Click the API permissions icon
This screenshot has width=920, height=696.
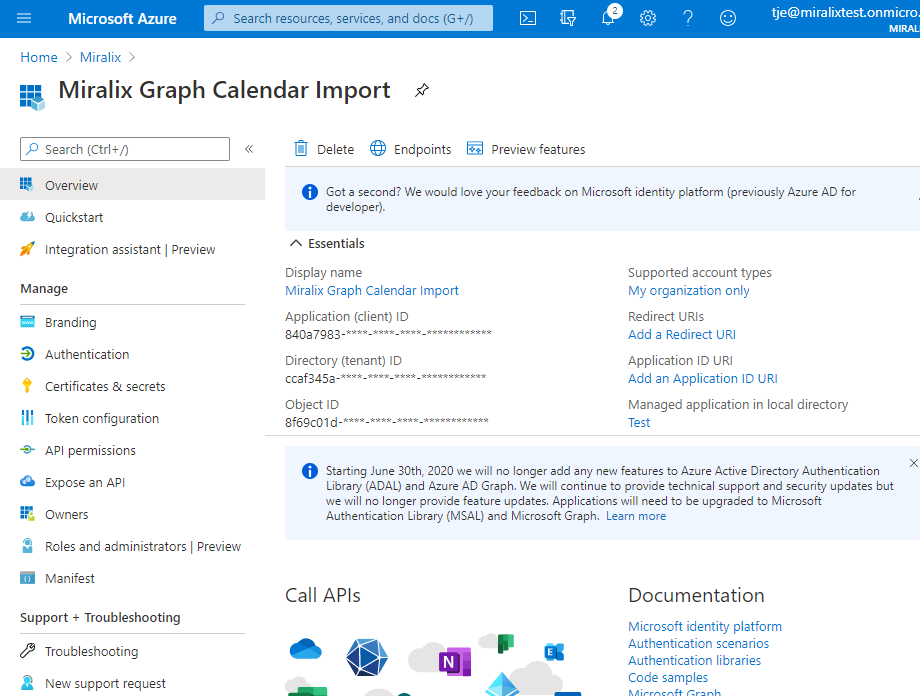click(28, 450)
